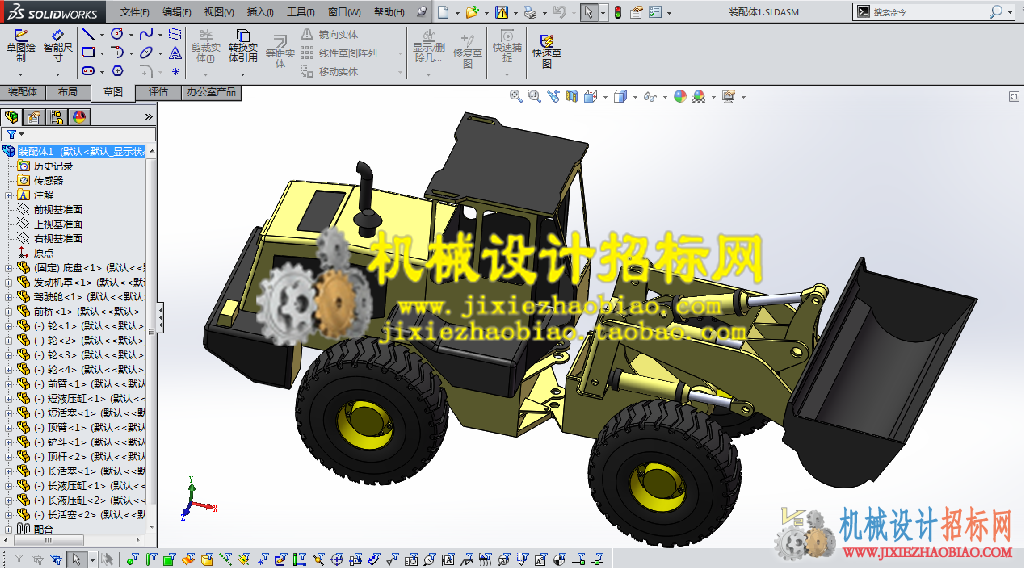Image resolution: width=1024 pixels, height=568 pixels.
Task: Click the Open file icon
Action: (472, 12)
